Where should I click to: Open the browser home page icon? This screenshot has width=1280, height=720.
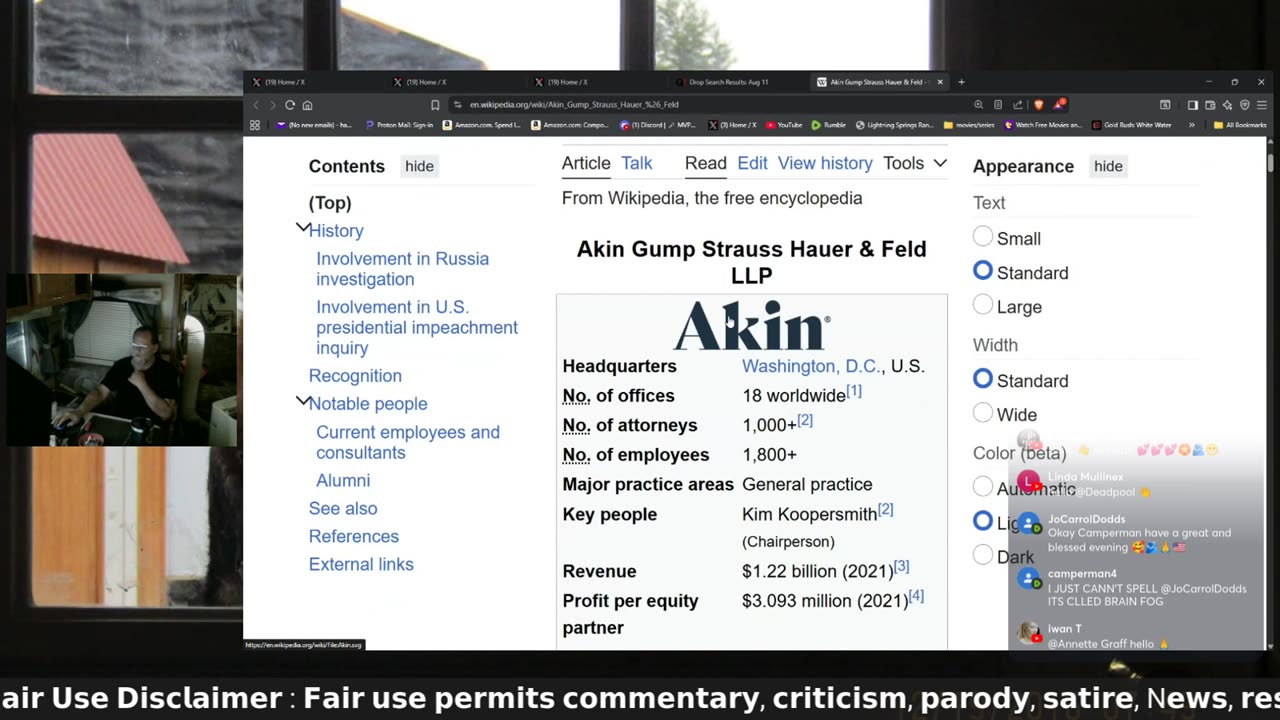(307, 105)
